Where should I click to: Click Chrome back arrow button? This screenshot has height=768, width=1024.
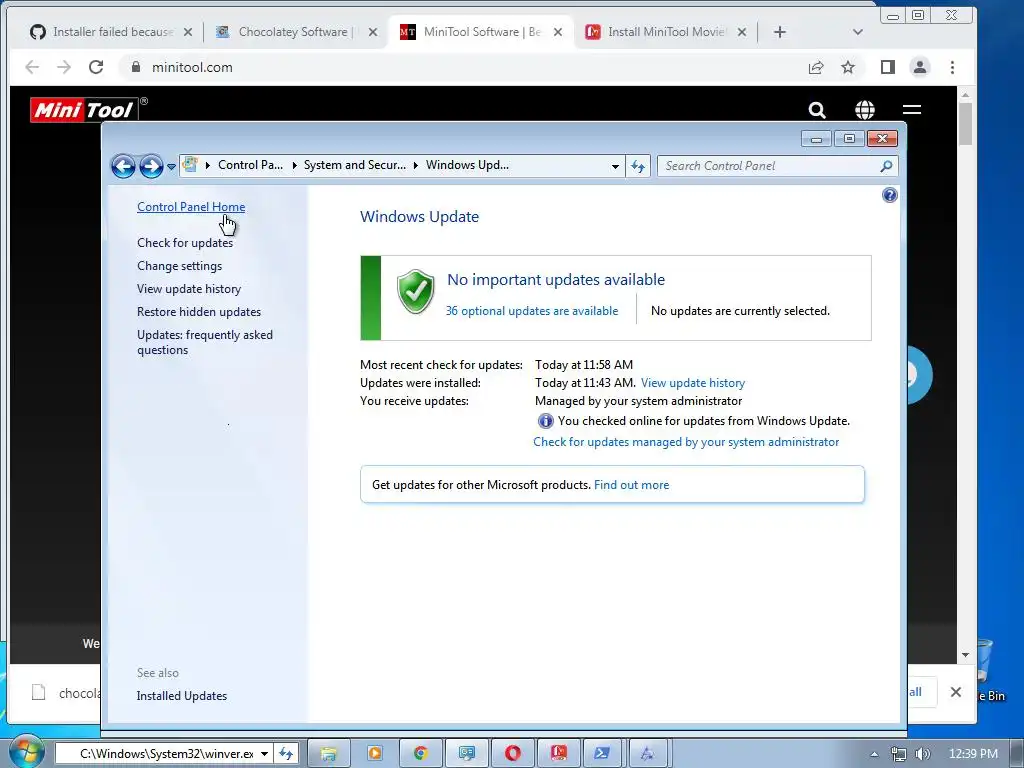[x=32, y=67]
